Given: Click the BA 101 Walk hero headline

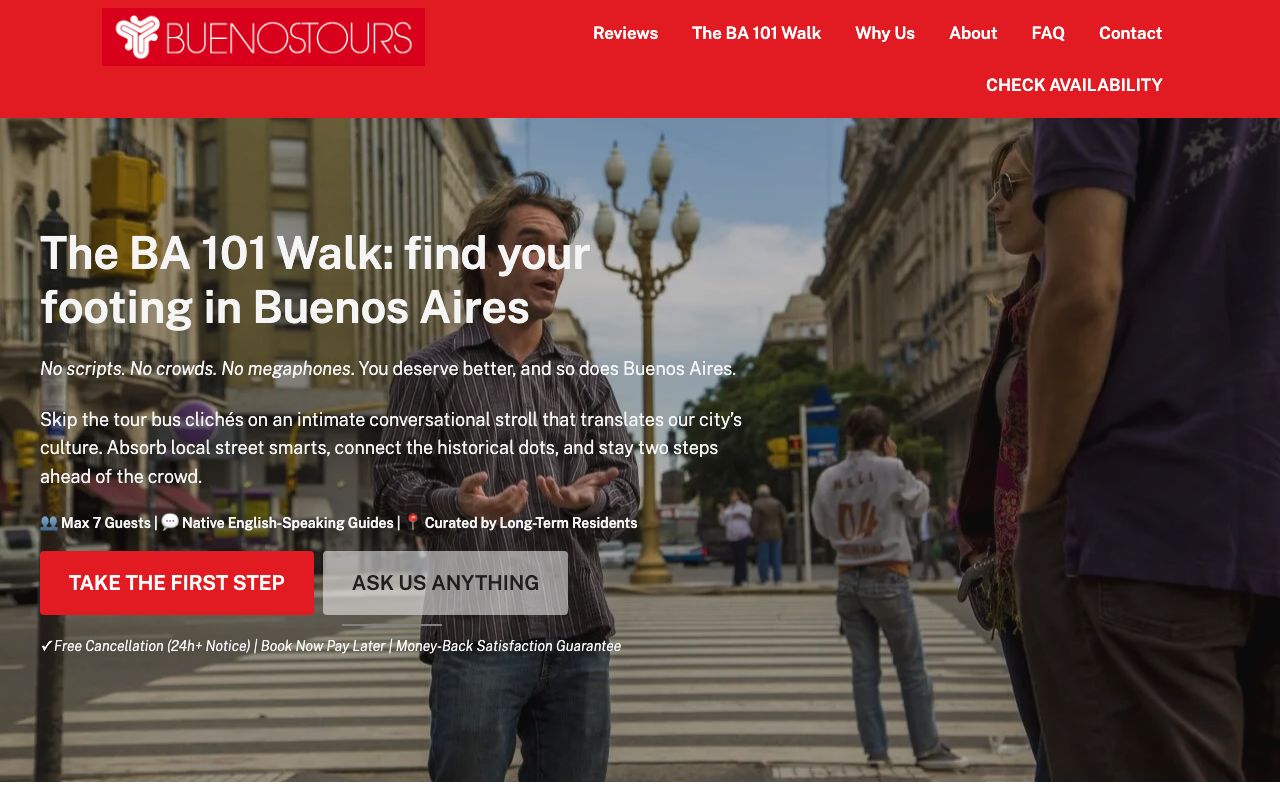Looking at the screenshot, I should [x=315, y=280].
